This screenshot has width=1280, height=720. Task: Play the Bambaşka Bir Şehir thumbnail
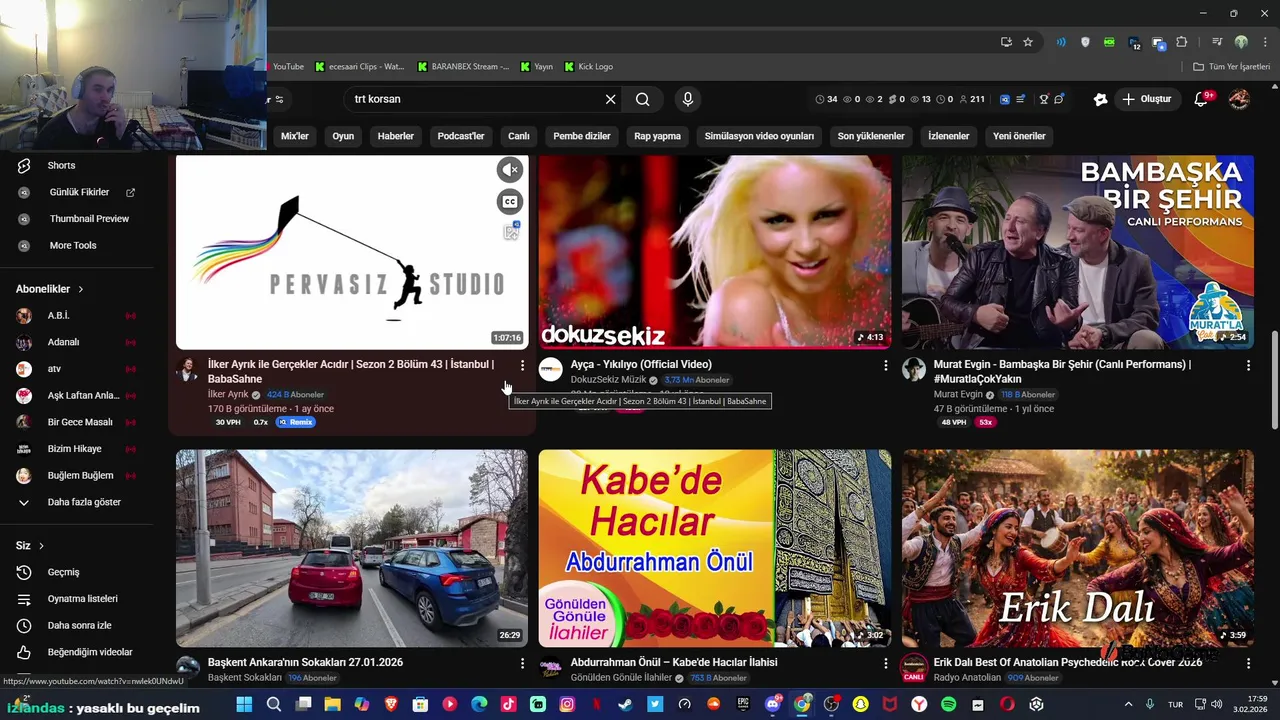click(x=1078, y=252)
